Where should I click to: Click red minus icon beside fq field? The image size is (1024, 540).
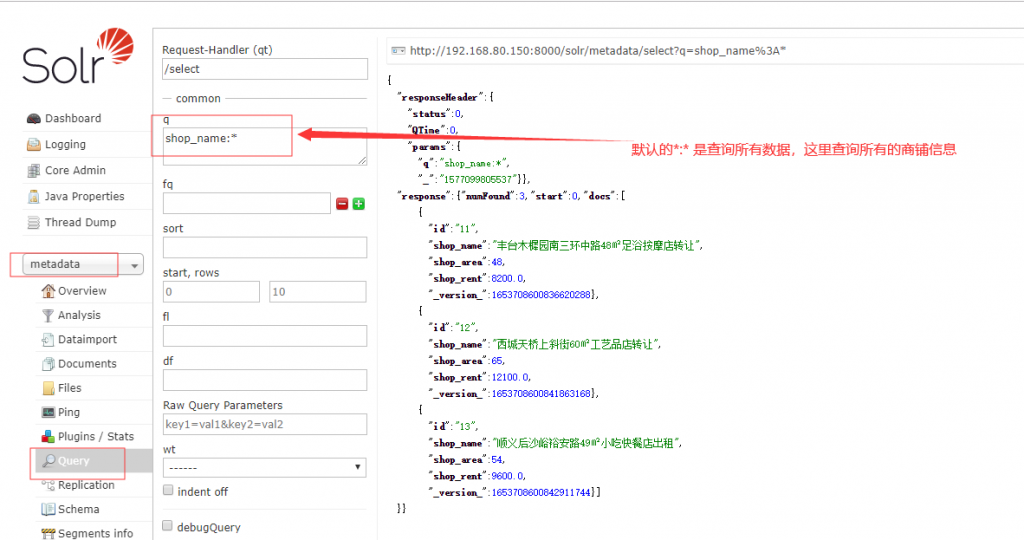coord(342,204)
